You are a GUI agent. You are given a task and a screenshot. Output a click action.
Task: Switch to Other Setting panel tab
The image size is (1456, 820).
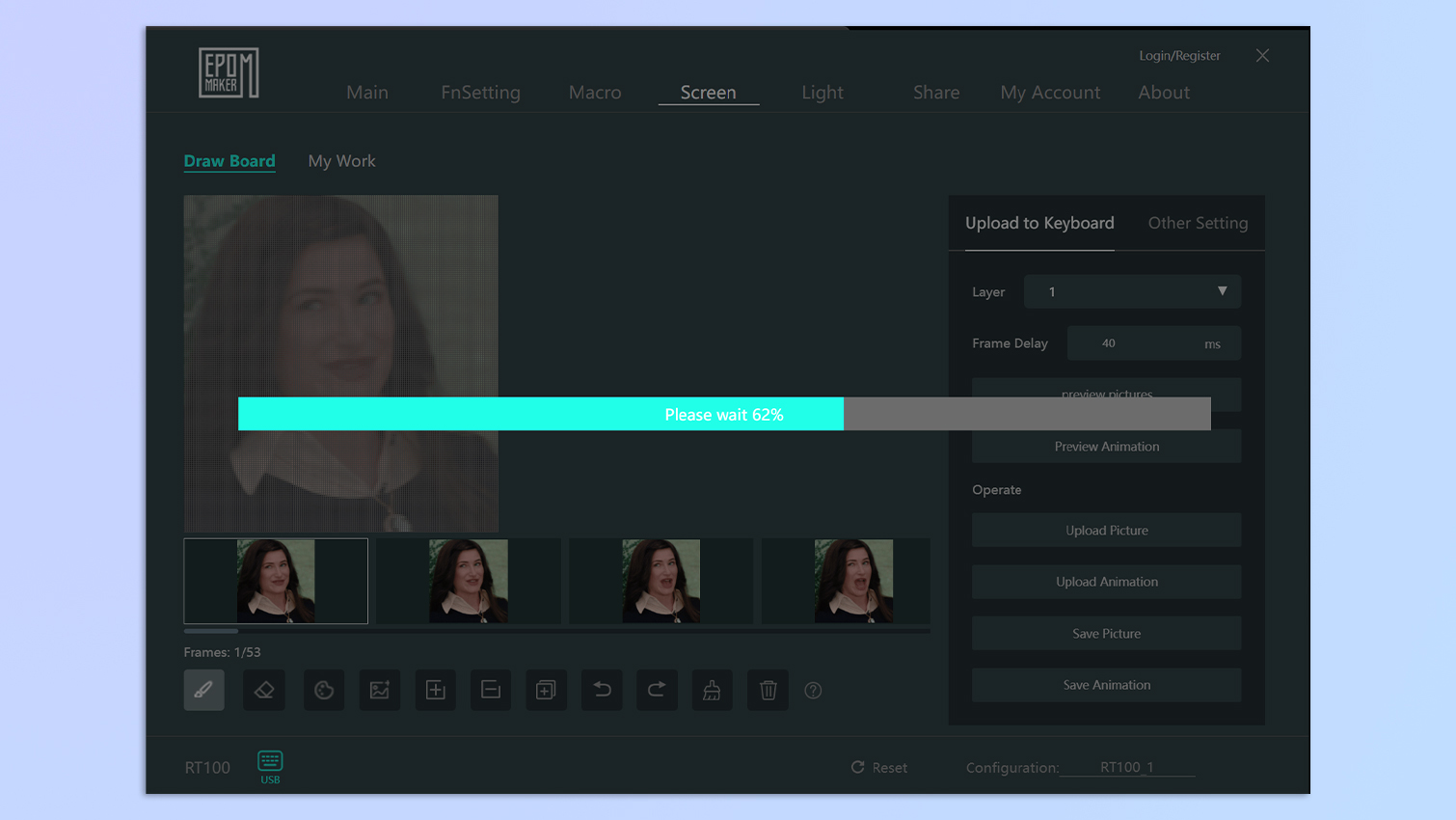pos(1197,223)
